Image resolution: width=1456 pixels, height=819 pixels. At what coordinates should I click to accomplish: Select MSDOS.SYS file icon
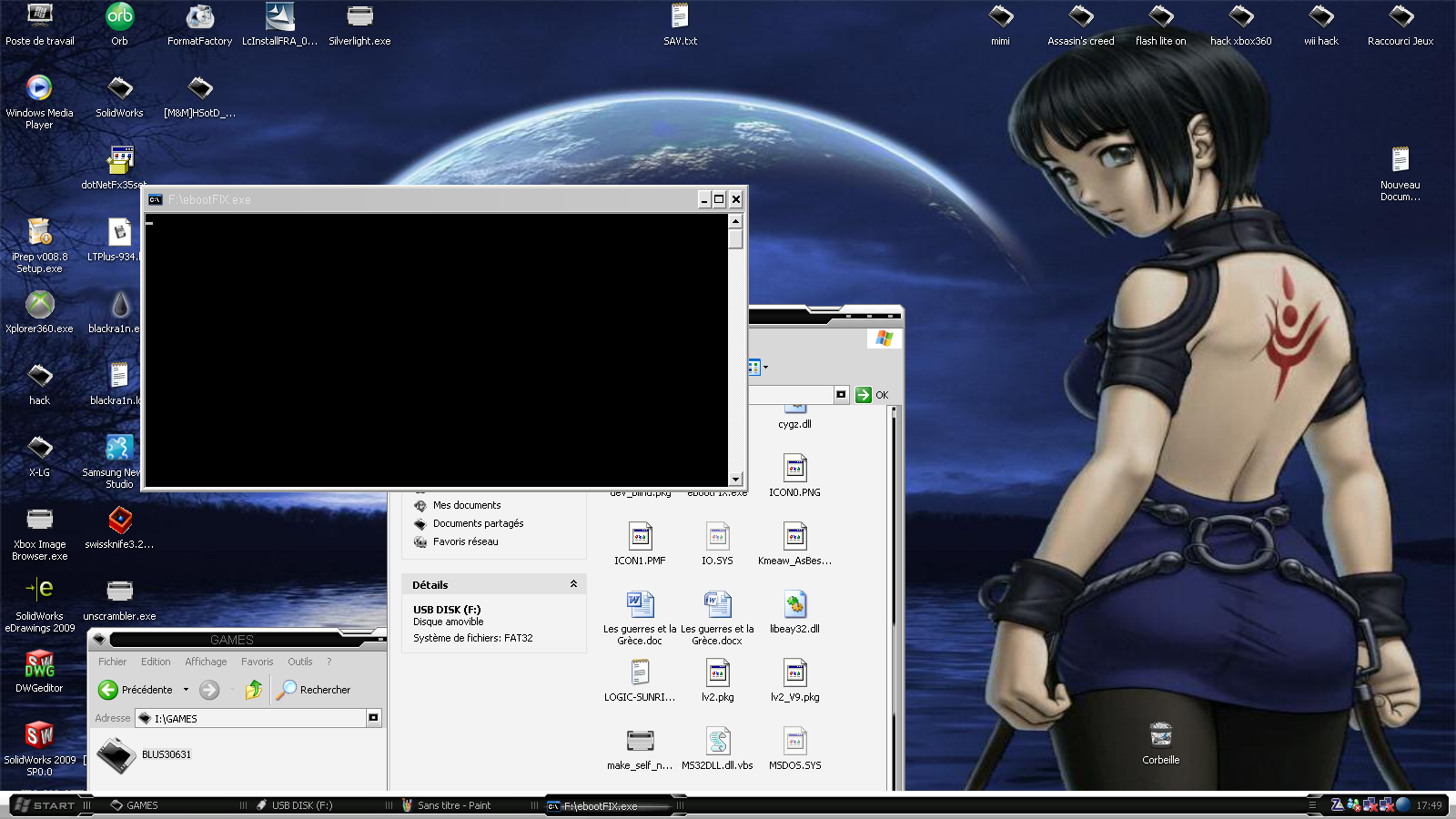coord(794,748)
